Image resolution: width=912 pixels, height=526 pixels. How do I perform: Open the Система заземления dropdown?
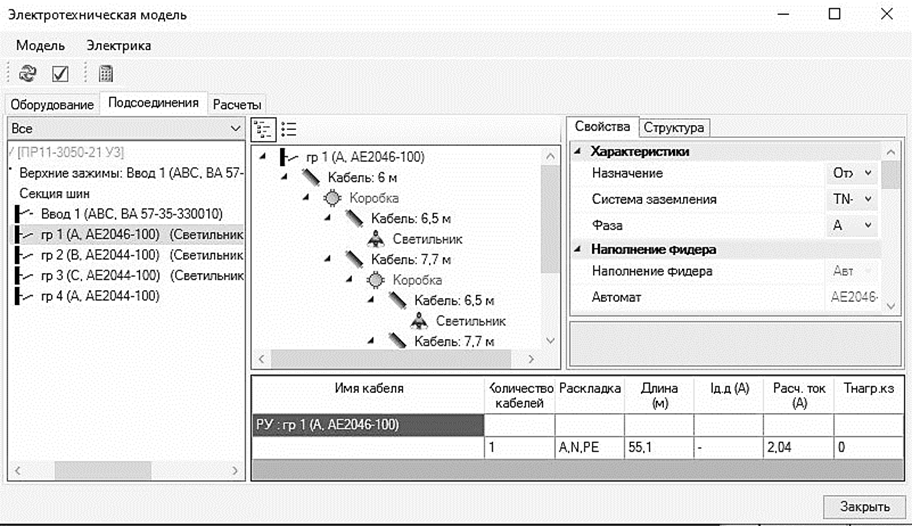(867, 199)
